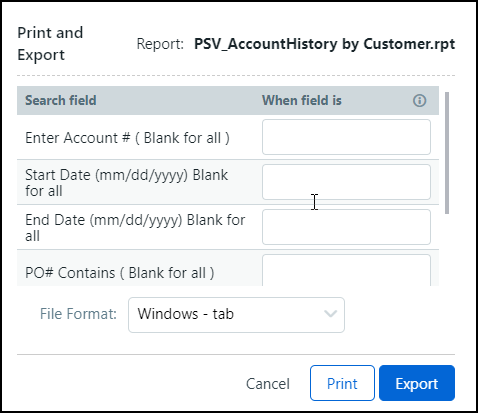Click the info icon beside When field is
The width and height of the screenshot is (478, 413).
(419, 100)
